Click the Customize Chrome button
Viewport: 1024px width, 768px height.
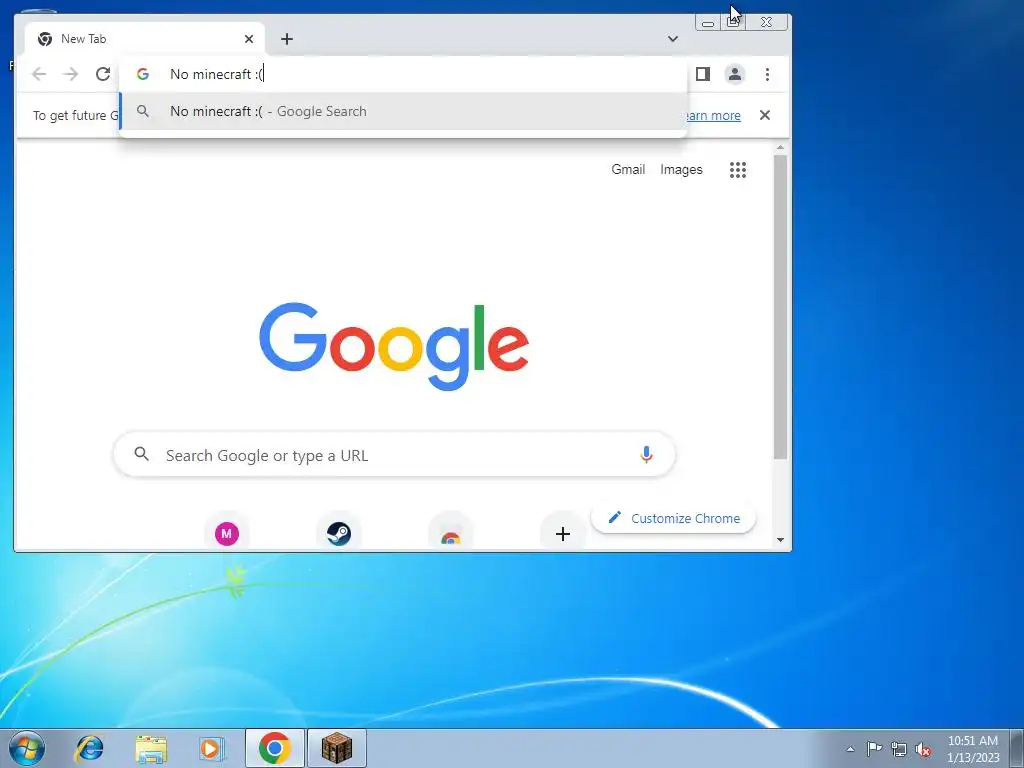click(673, 519)
